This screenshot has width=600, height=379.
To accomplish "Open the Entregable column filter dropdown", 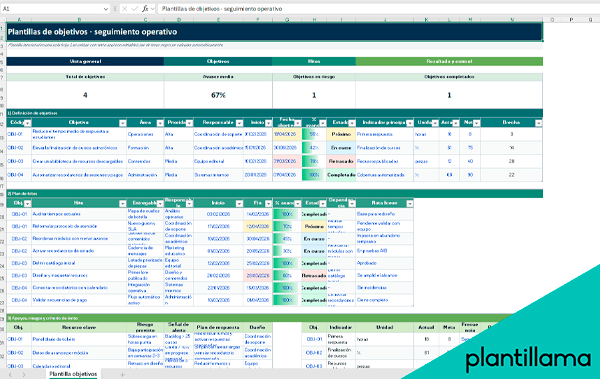I will coord(160,203).
